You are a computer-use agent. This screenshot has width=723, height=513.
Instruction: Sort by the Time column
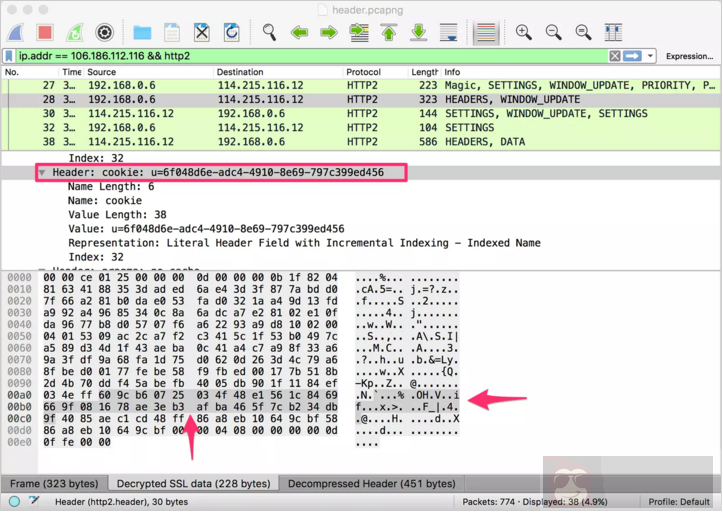pyautogui.click(x=71, y=72)
